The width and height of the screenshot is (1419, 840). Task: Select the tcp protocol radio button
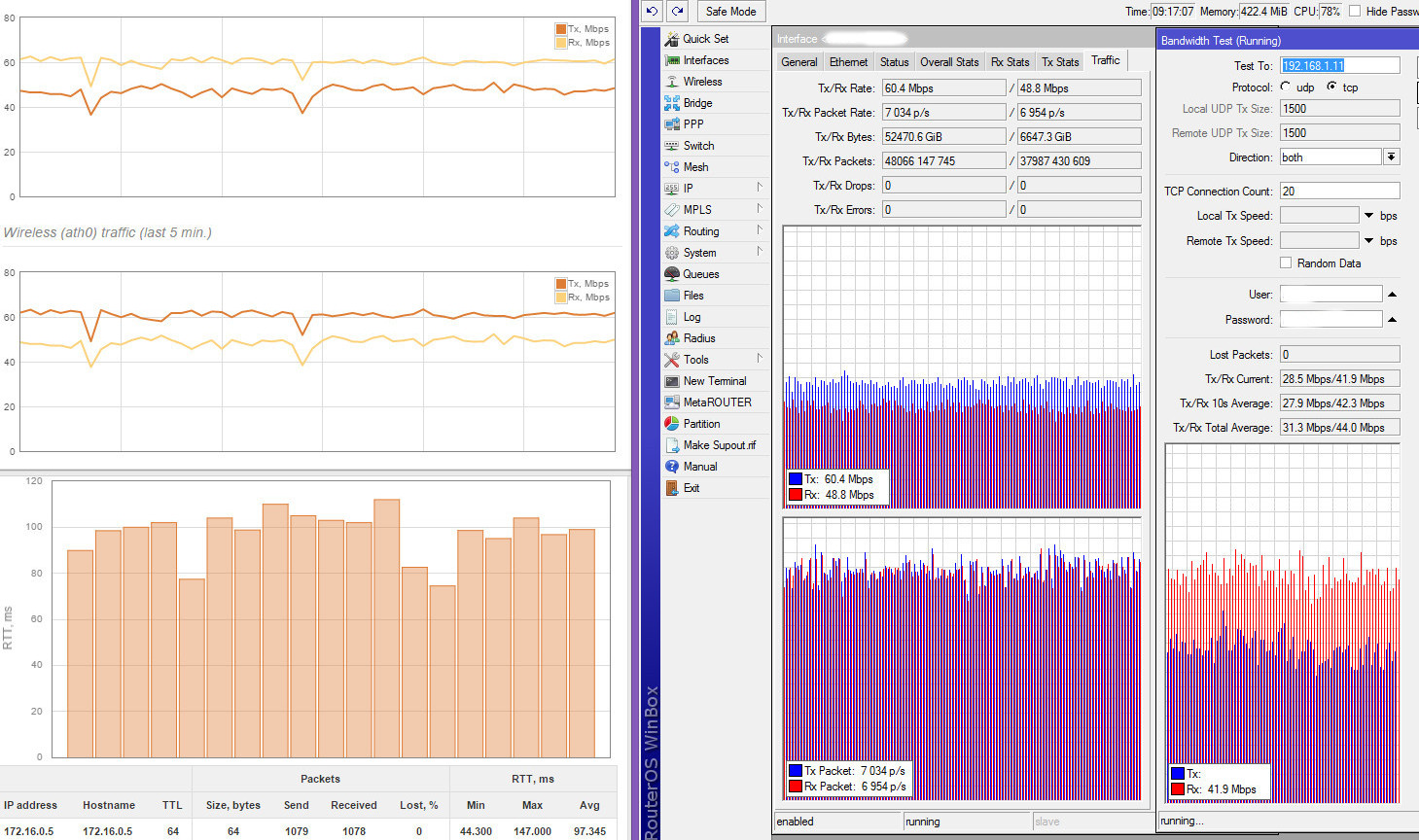1331,87
